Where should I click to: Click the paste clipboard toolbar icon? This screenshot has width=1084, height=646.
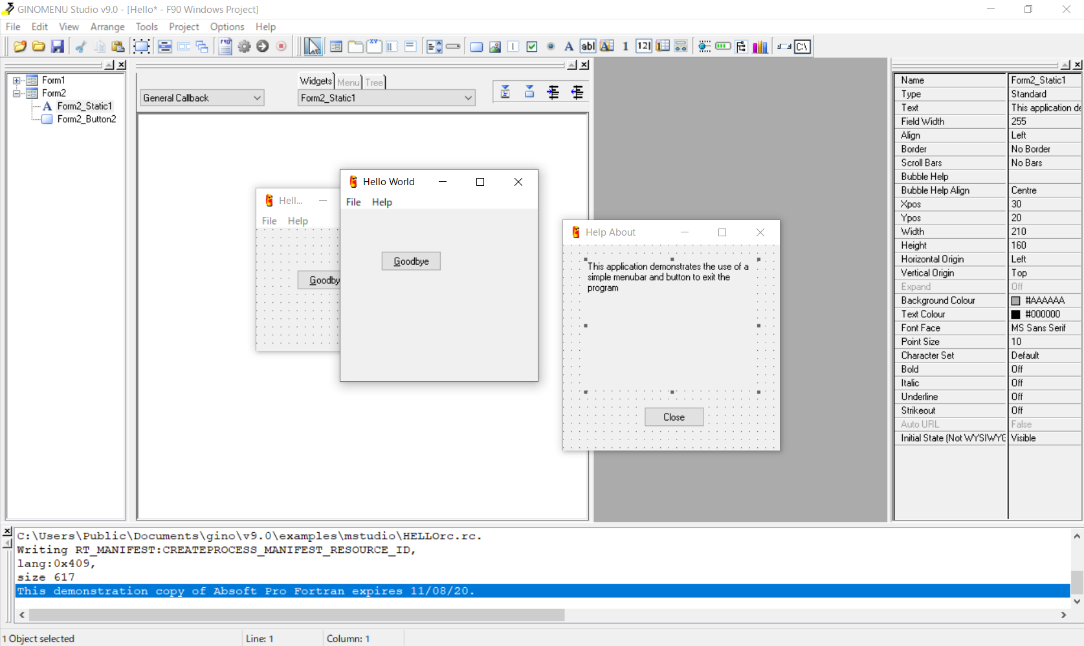point(118,46)
